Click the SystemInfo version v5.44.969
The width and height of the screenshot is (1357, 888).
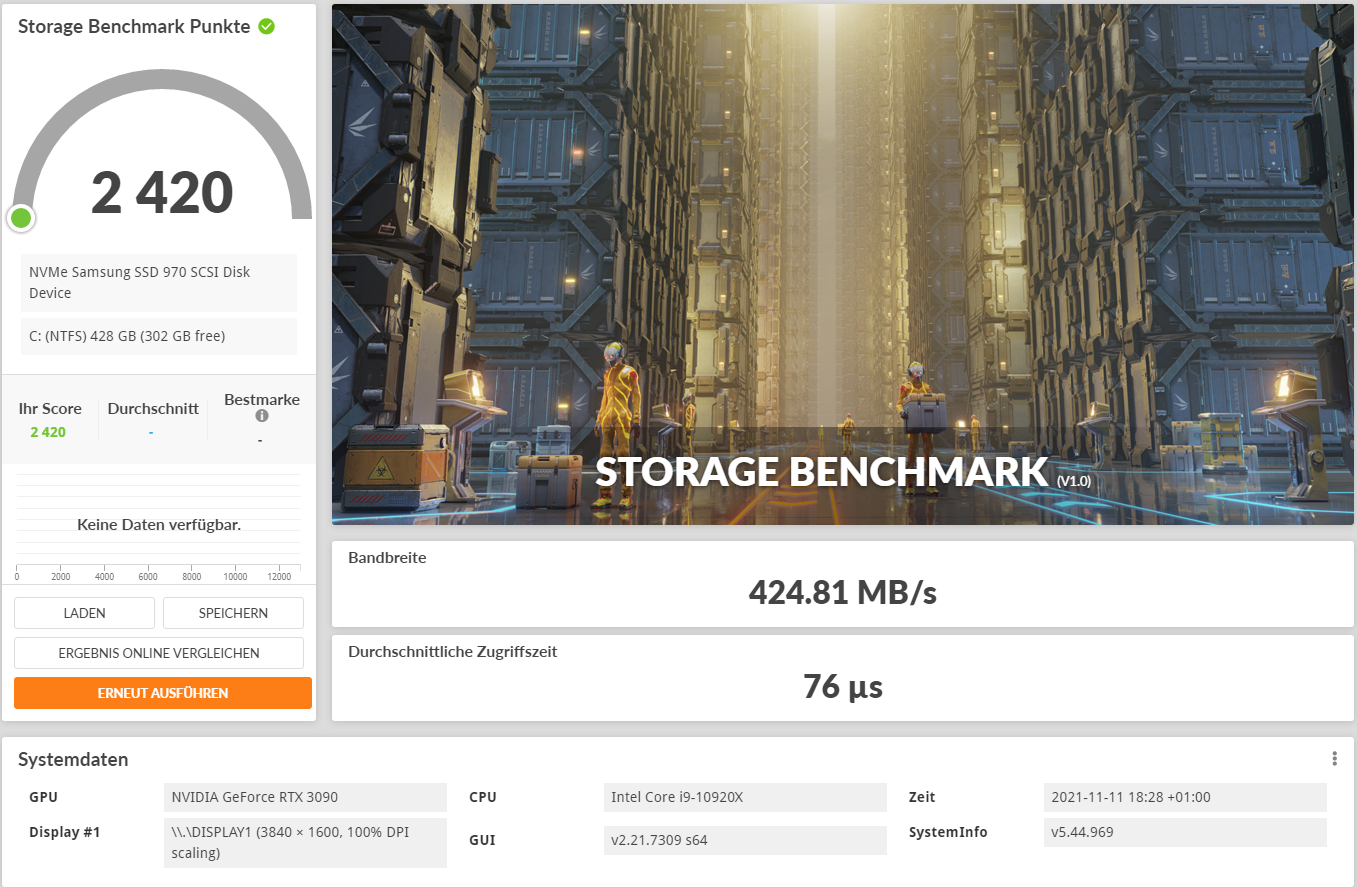click(1185, 832)
